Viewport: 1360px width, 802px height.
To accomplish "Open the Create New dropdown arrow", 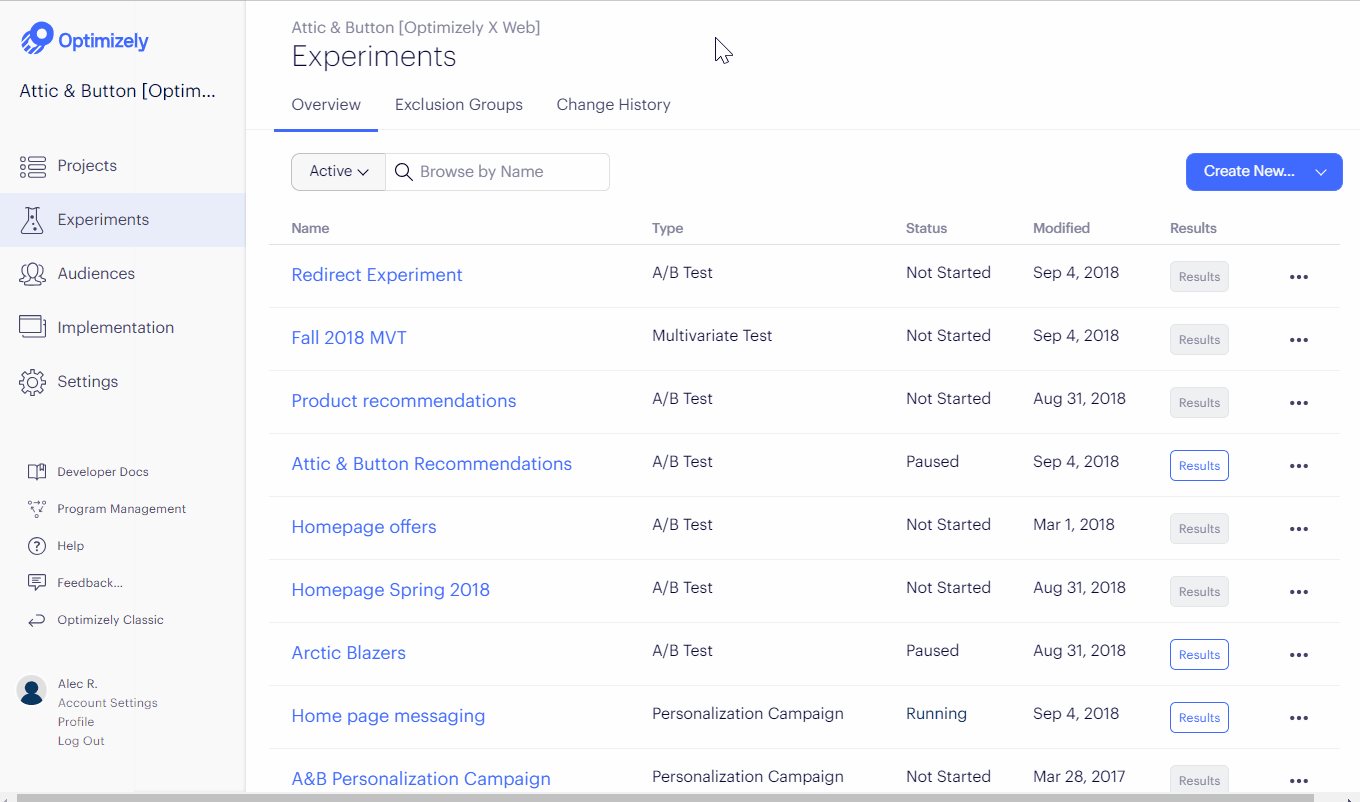I will coord(1321,172).
